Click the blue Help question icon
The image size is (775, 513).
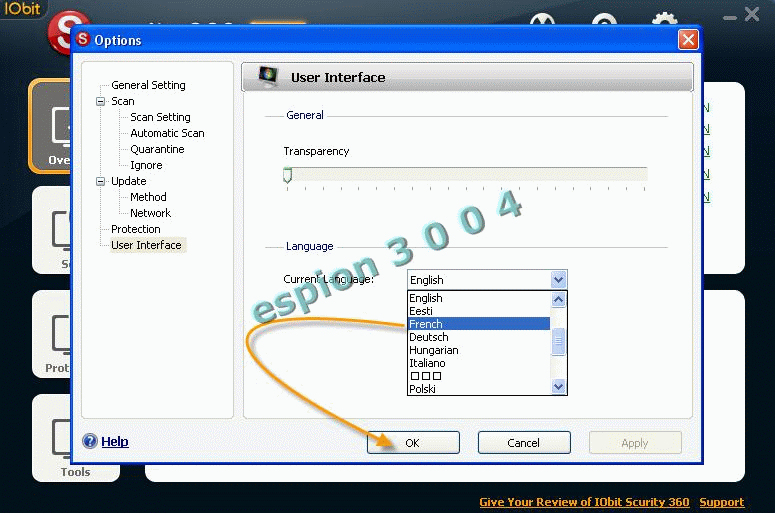90,441
